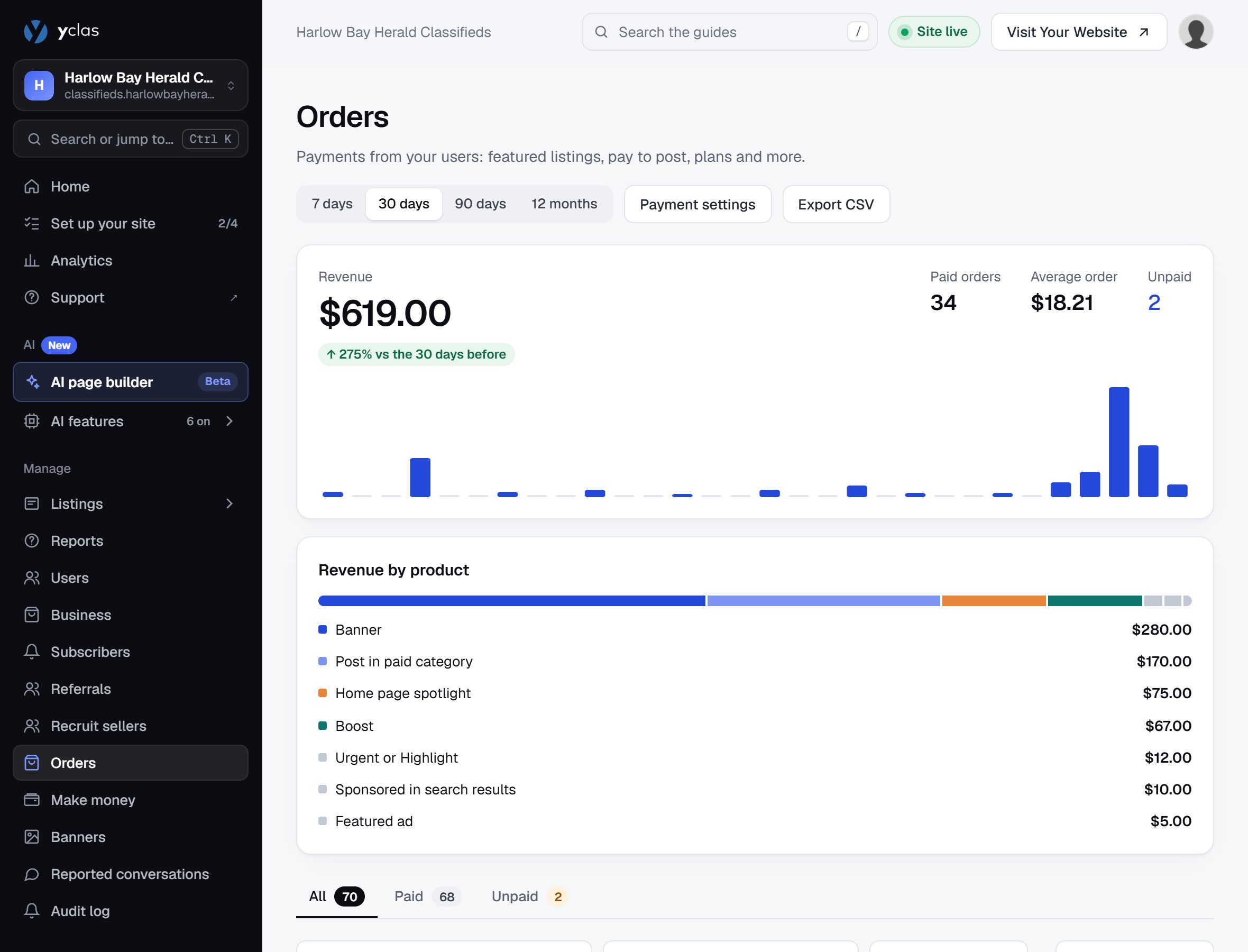Switch to the All orders tab

tap(336, 896)
